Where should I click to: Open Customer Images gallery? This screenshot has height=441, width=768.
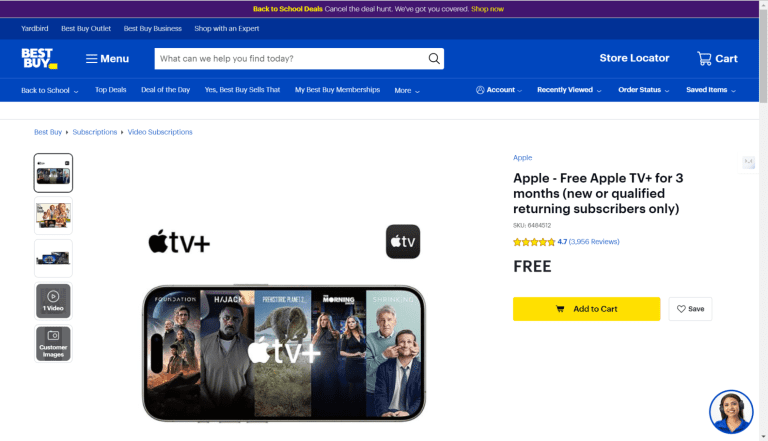[53, 343]
